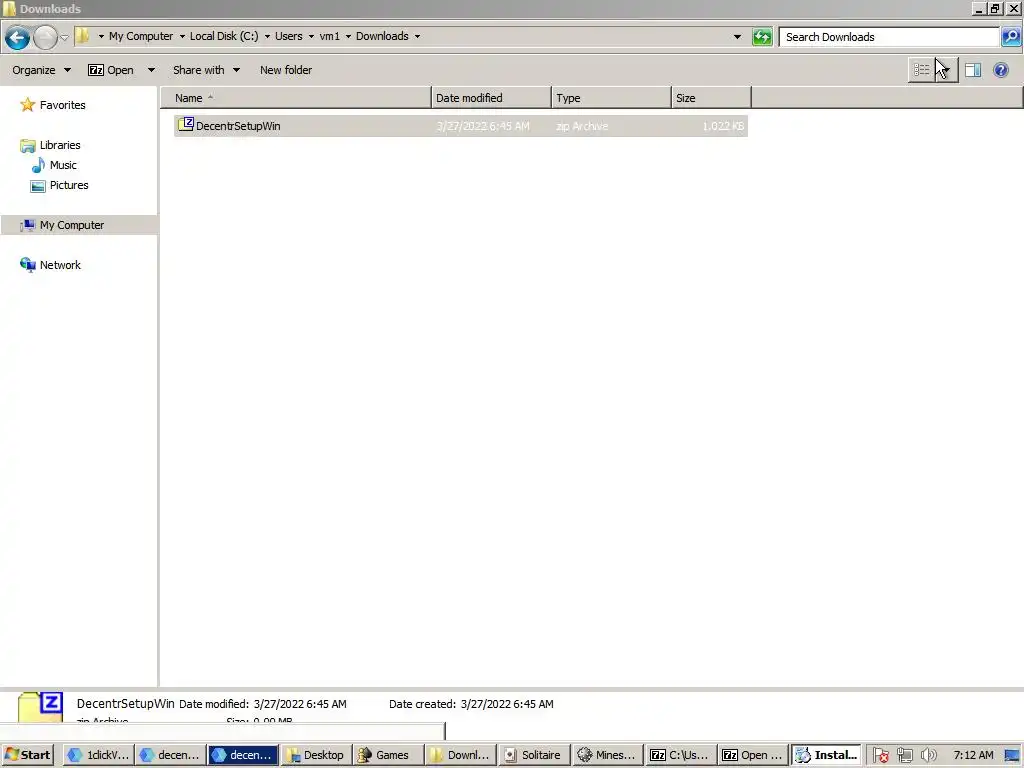Expand the vm1 breadcrumb arrow

tap(348, 37)
